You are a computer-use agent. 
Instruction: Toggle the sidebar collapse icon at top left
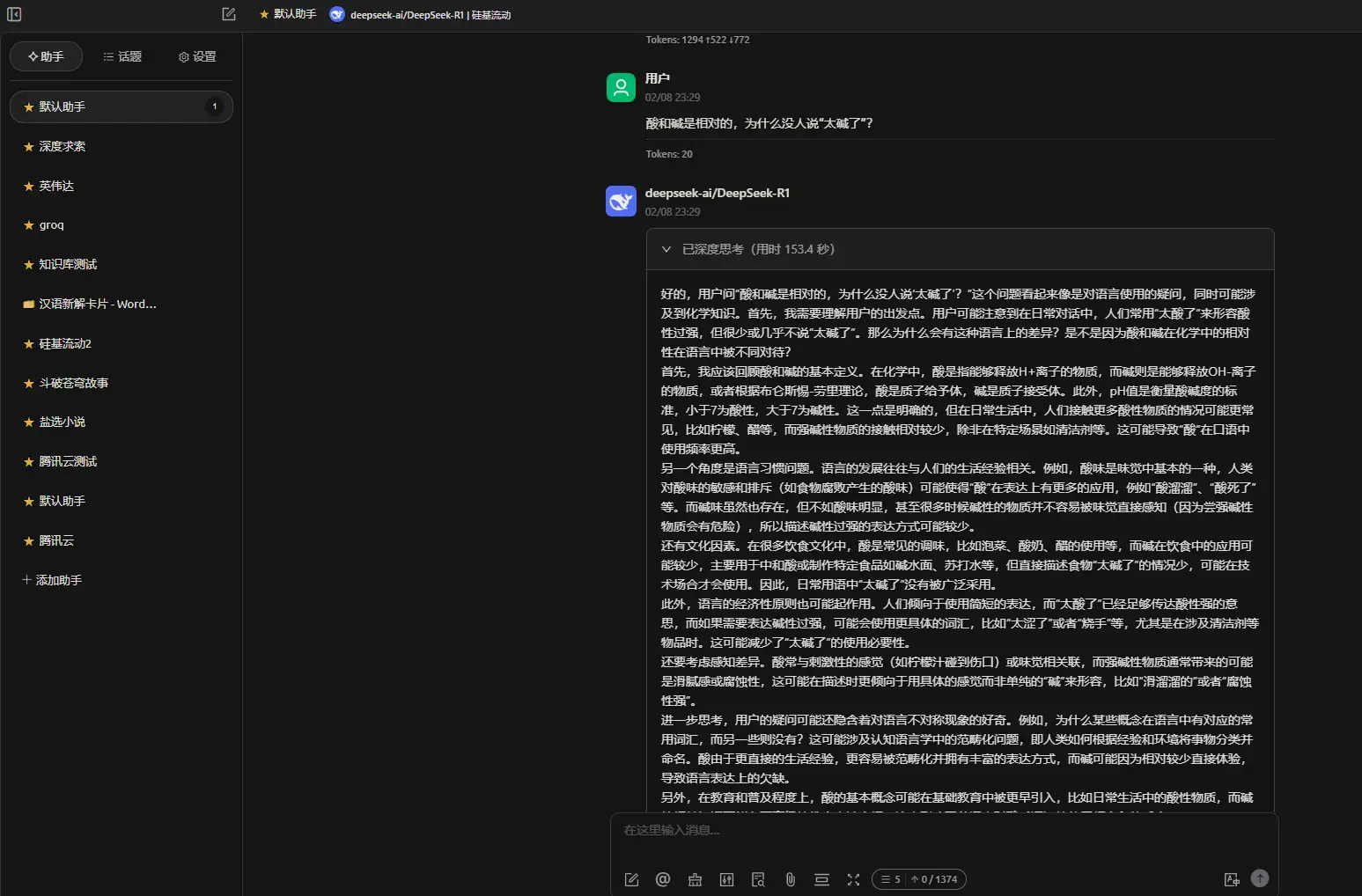(x=12, y=14)
